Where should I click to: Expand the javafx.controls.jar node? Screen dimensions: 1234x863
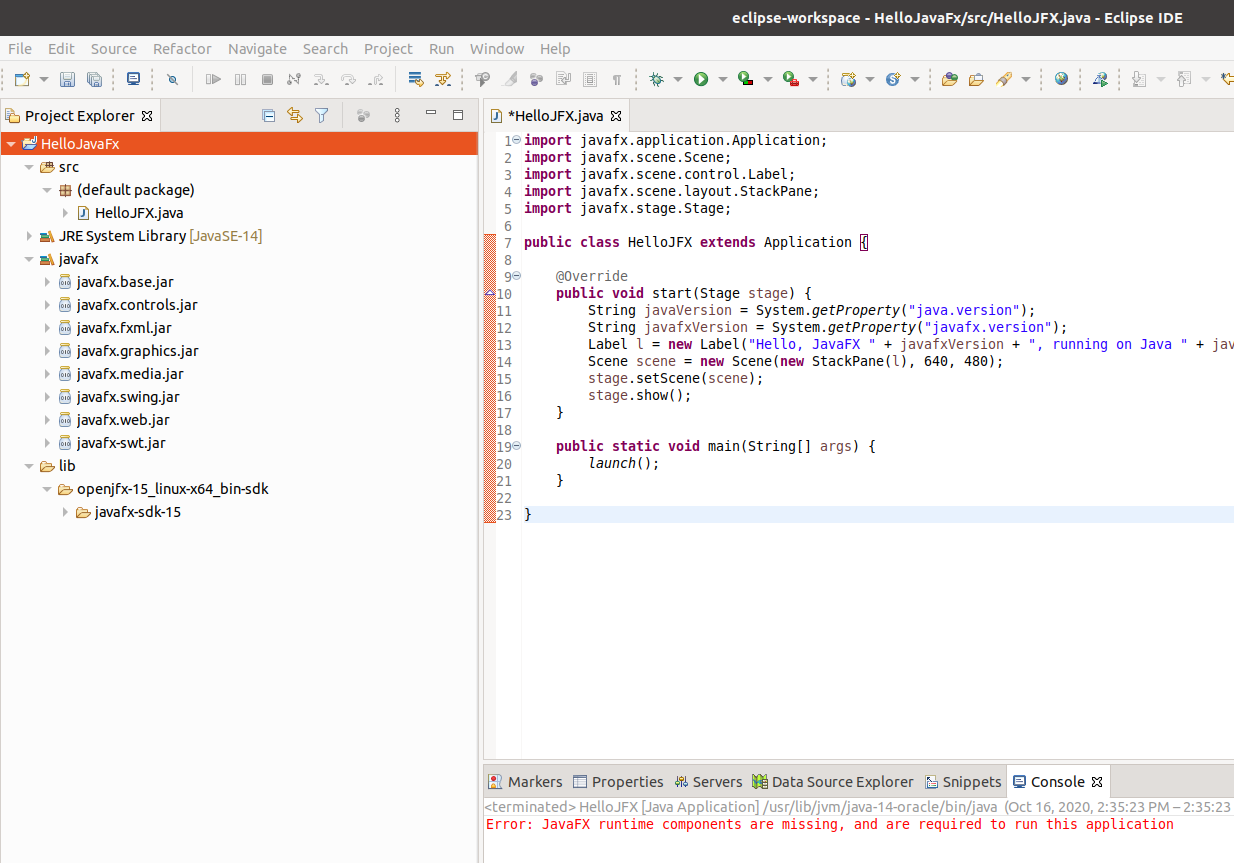pos(47,305)
